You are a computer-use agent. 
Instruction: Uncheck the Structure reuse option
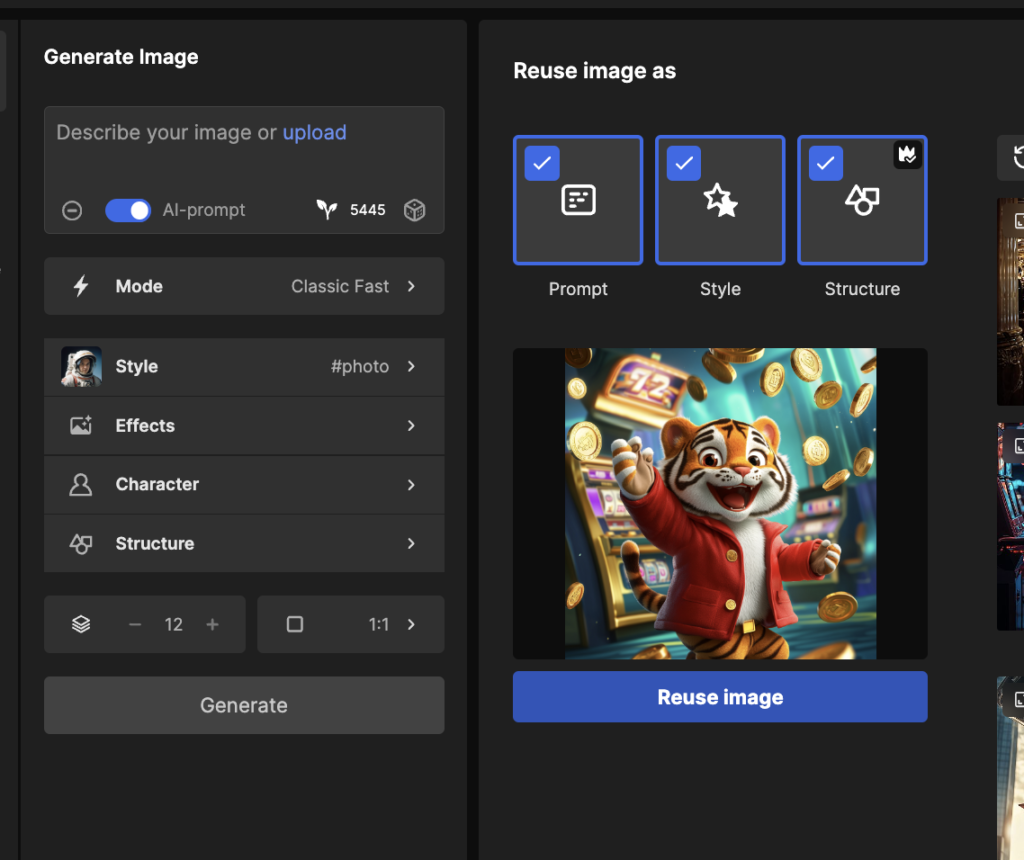826,164
